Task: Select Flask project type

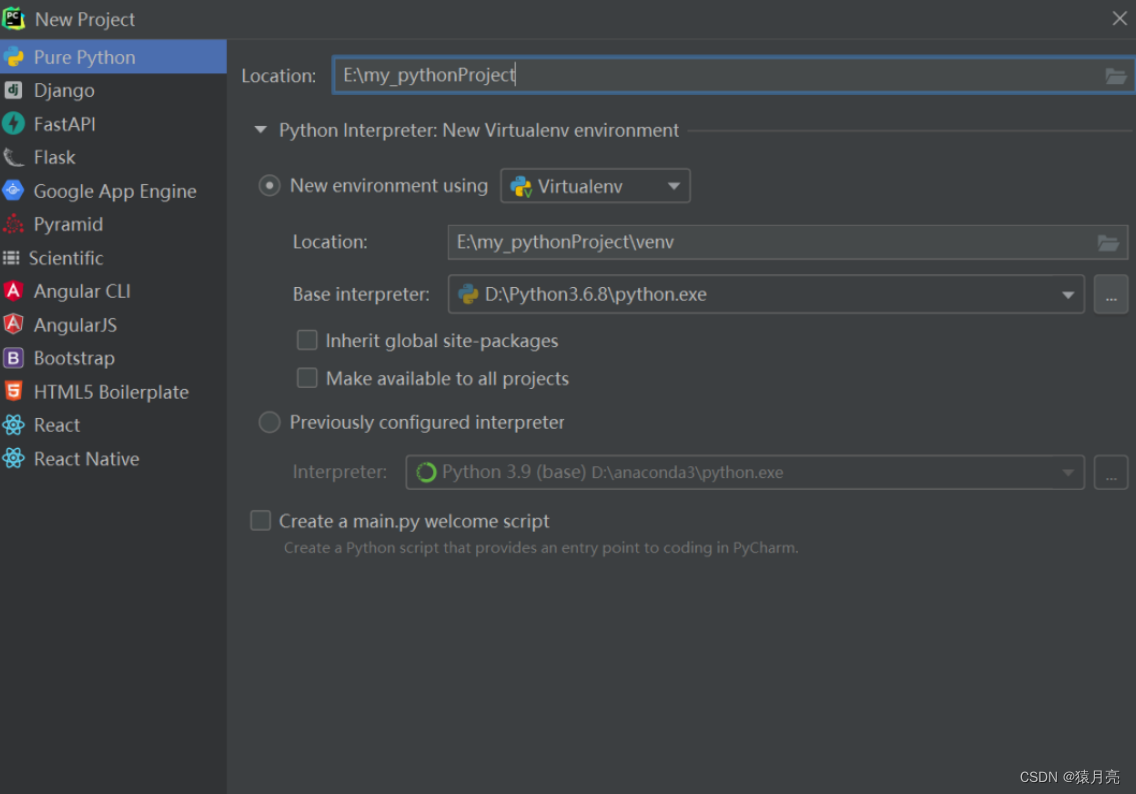Action: pyautogui.click(x=113, y=157)
